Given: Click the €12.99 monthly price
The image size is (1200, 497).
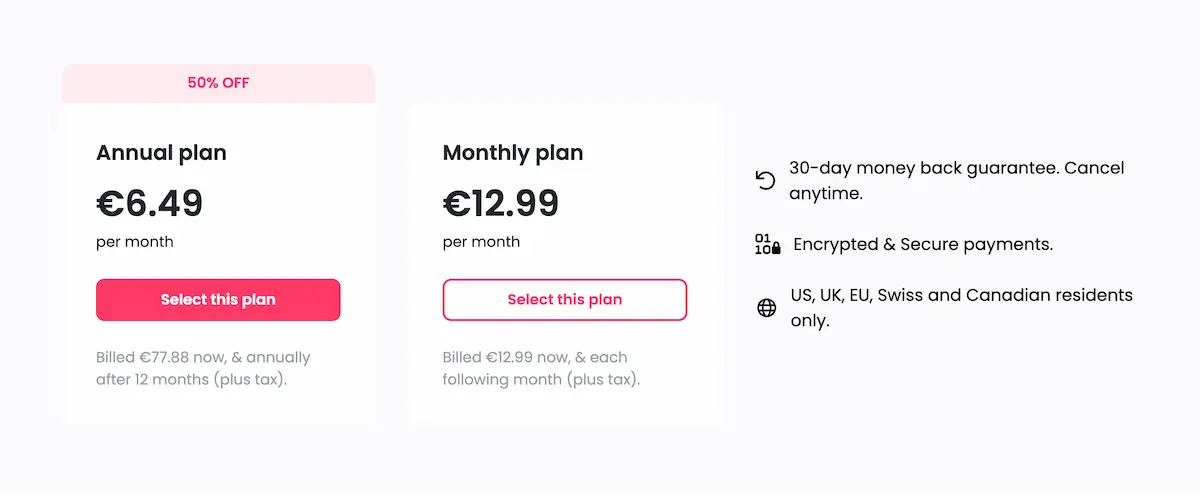Looking at the screenshot, I should tap(500, 203).
